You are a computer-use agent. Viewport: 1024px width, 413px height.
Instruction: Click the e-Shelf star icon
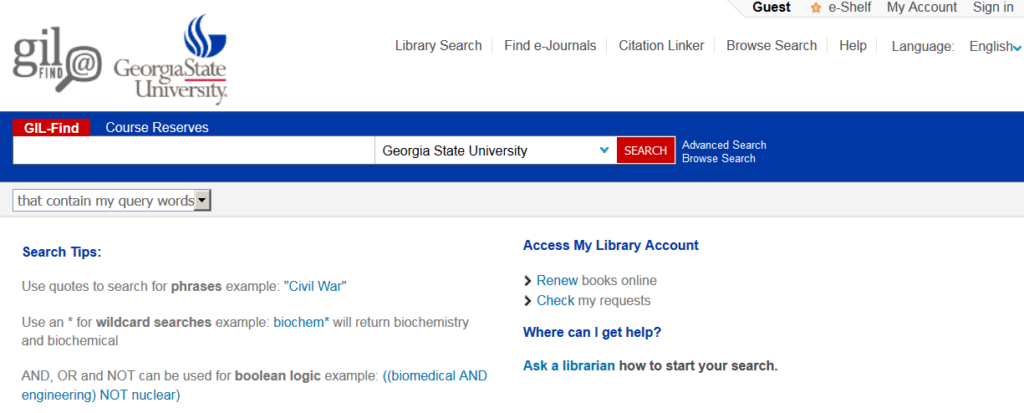point(816,8)
